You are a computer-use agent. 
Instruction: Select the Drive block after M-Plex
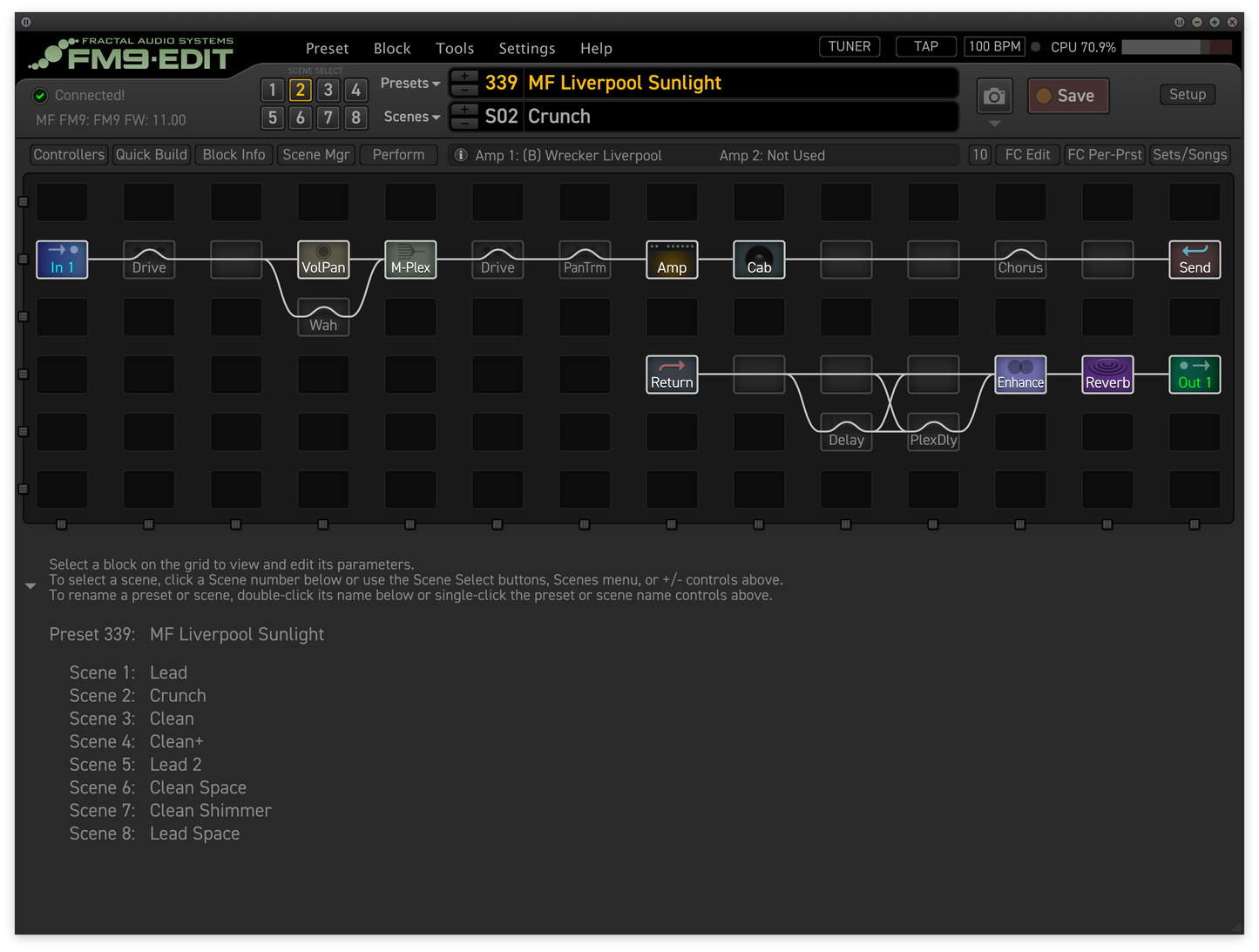click(498, 260)
